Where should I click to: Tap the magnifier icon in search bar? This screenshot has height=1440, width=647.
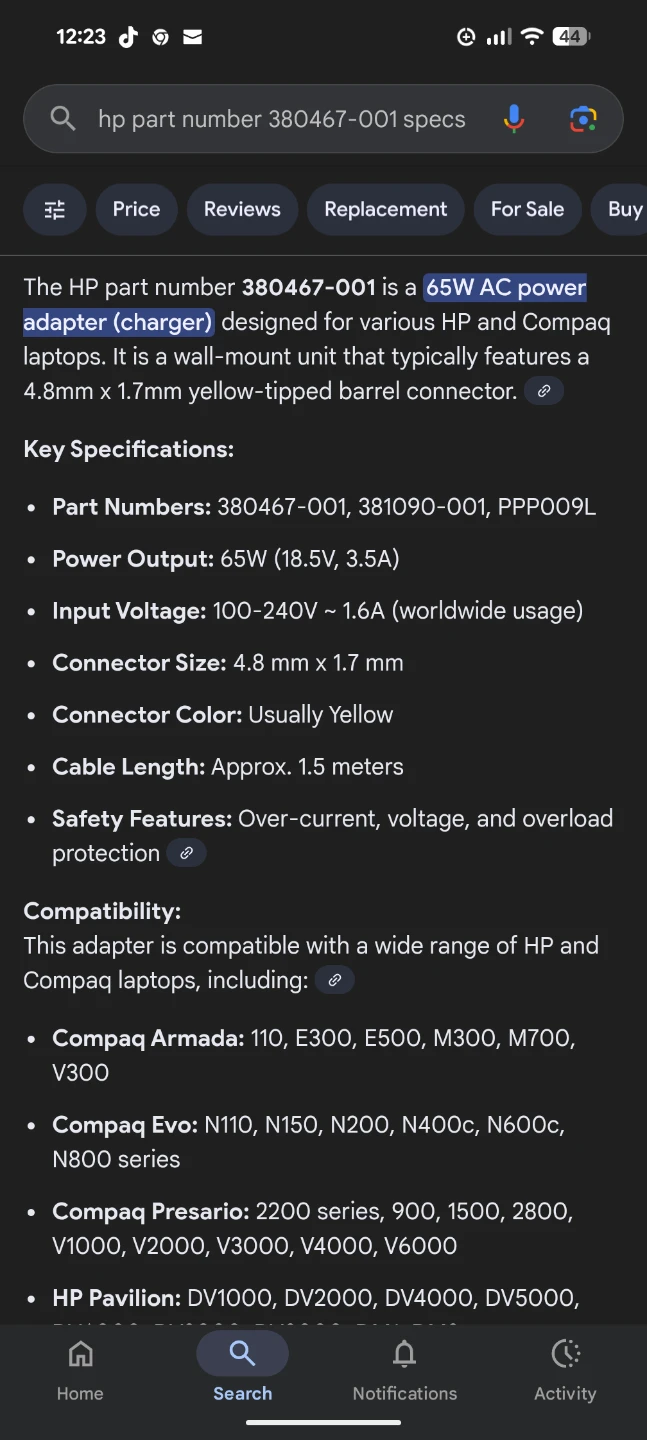click(63, 119)
